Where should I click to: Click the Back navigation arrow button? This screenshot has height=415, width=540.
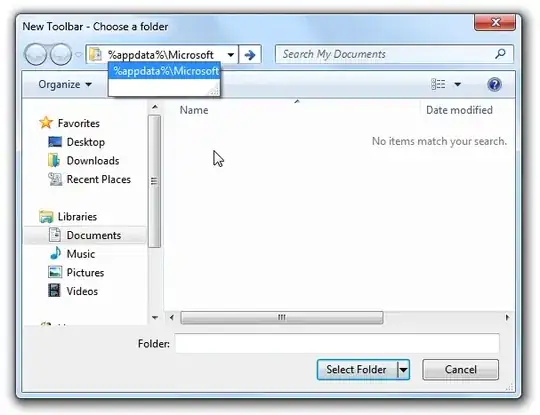35,54
